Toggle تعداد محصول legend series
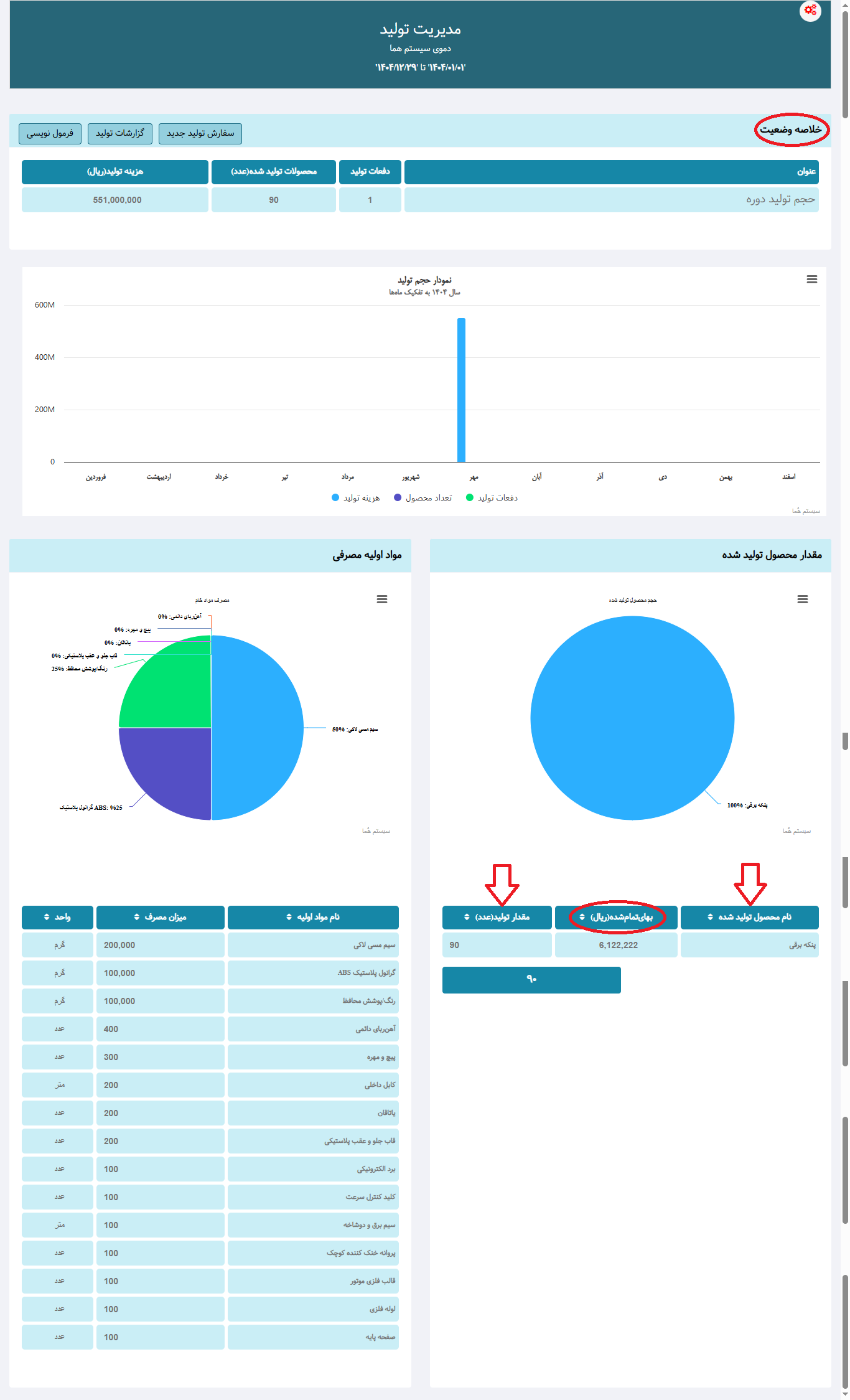The height and width of the screenshot is (1400, 850). 423,498
